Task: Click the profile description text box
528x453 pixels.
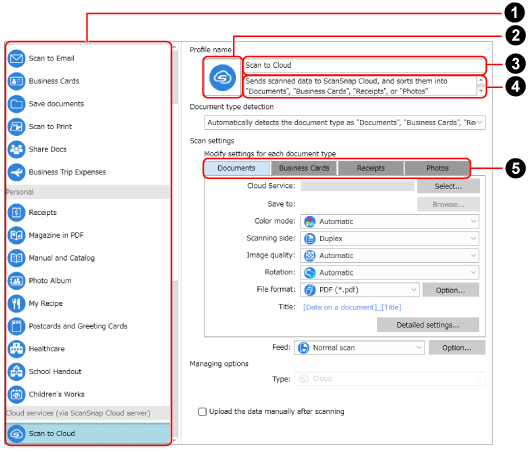Action: click(360, 86)
